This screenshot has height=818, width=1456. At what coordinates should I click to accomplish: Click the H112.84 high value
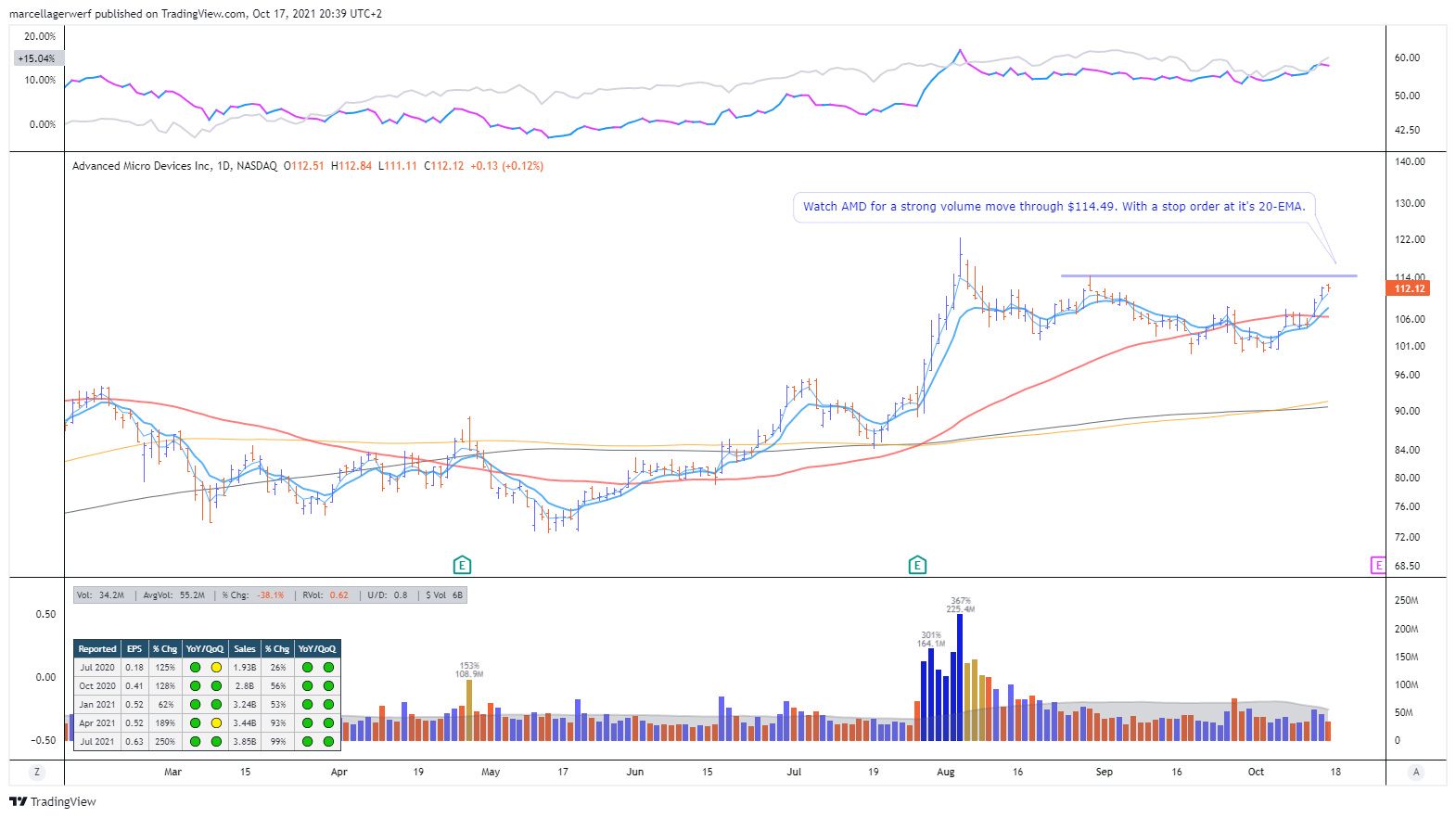pyautogui.click(x=351, y=166)
